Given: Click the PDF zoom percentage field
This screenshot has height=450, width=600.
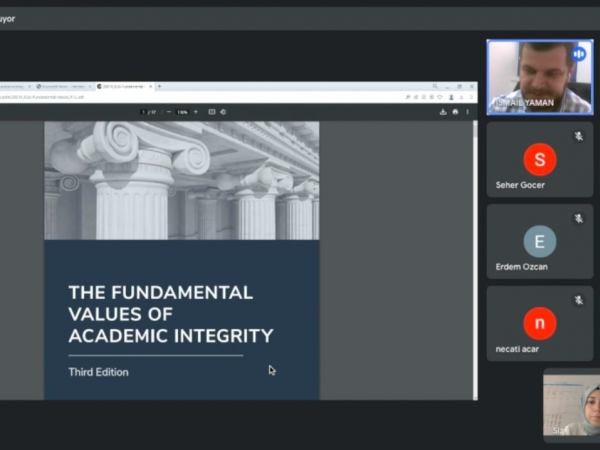Looking at the screenshot, I should tap(182, 112).
